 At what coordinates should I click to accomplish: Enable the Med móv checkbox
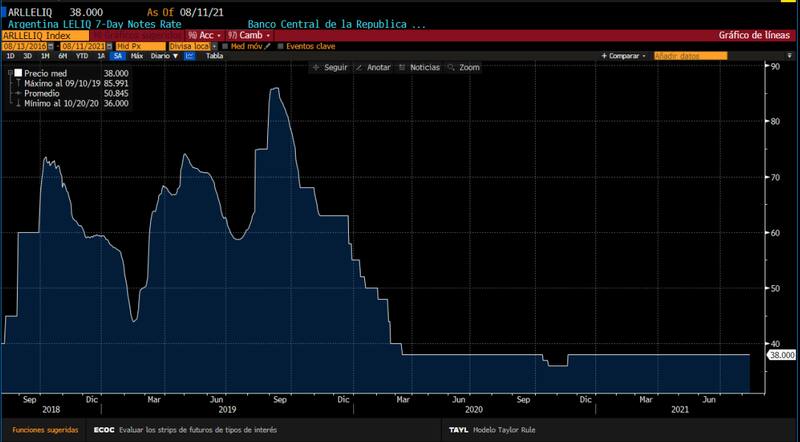tap(226, 46)
